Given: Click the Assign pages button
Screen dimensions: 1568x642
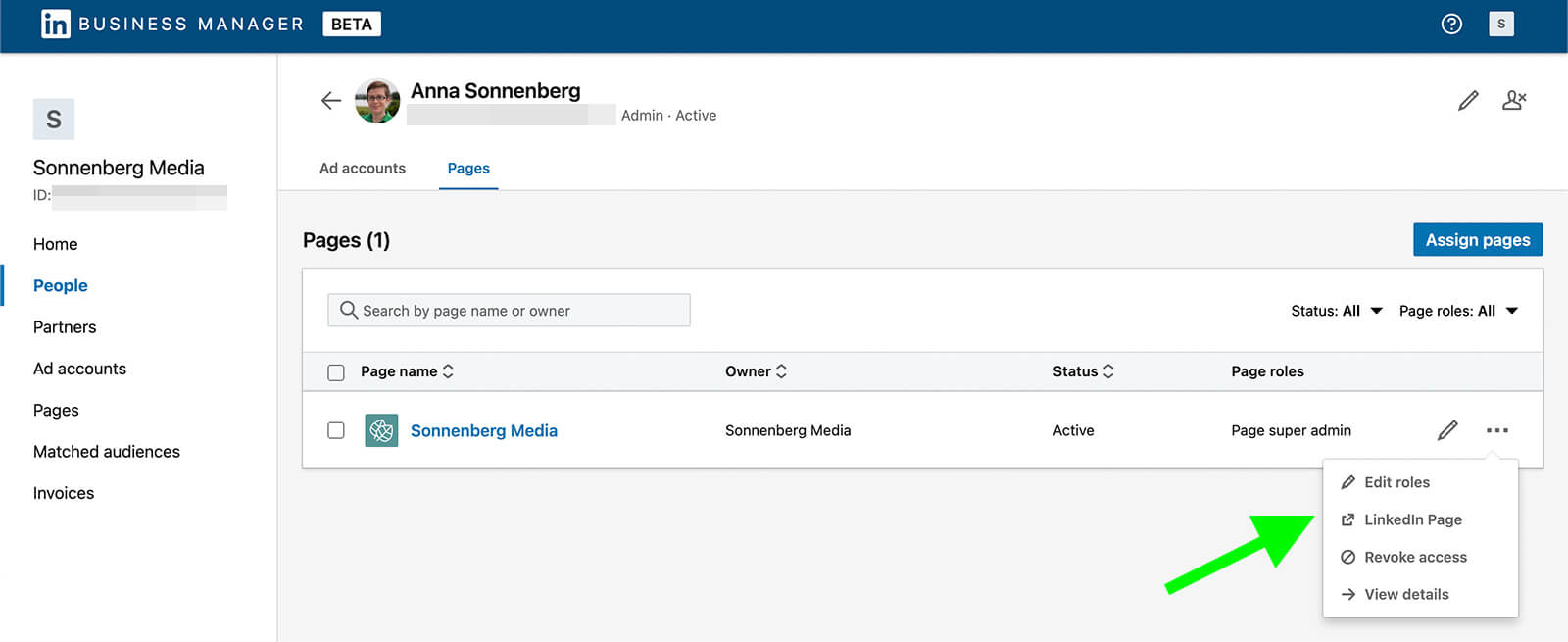Looking at the screenshot, I should click(x=1478, y=240).
